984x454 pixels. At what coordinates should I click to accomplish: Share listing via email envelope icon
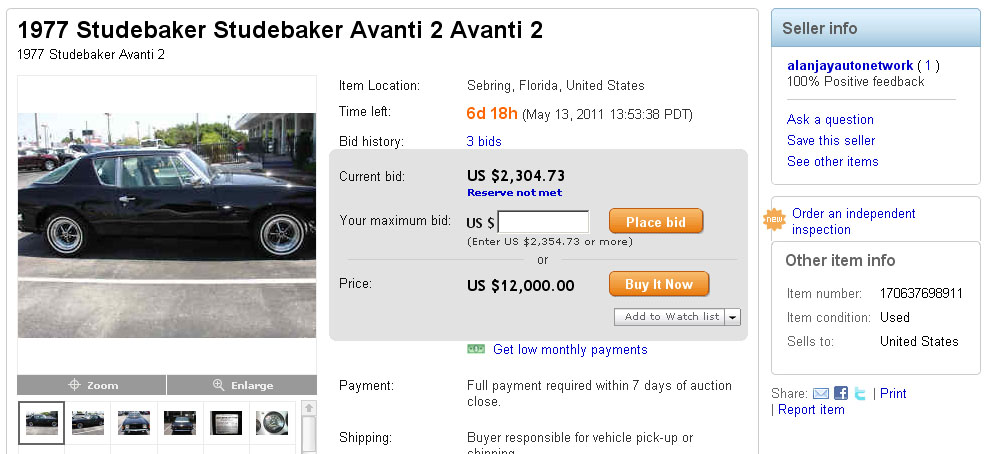click(x=821, y=394)
